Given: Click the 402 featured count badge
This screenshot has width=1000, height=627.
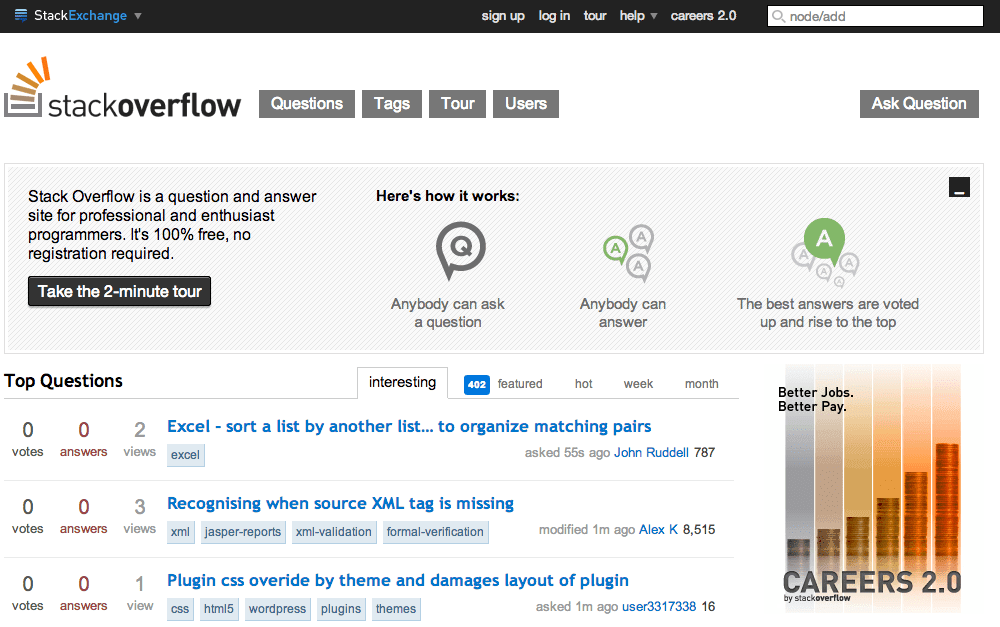Looking at the screenshot, I should pyautogui.click(x=476, y=385).
